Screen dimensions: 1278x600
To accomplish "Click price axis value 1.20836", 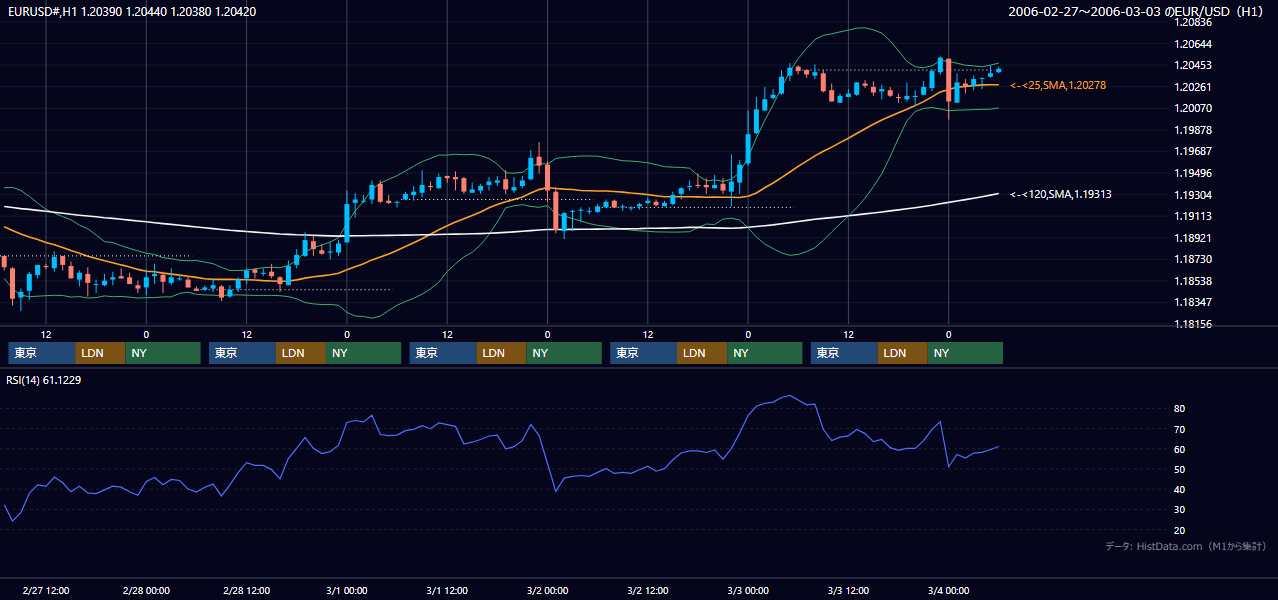I will tap(1192, 22).
